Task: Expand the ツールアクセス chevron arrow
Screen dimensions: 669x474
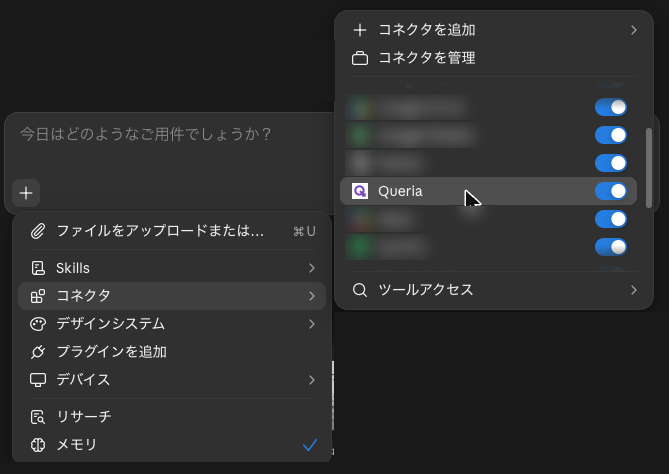Action: coord(634,290)
